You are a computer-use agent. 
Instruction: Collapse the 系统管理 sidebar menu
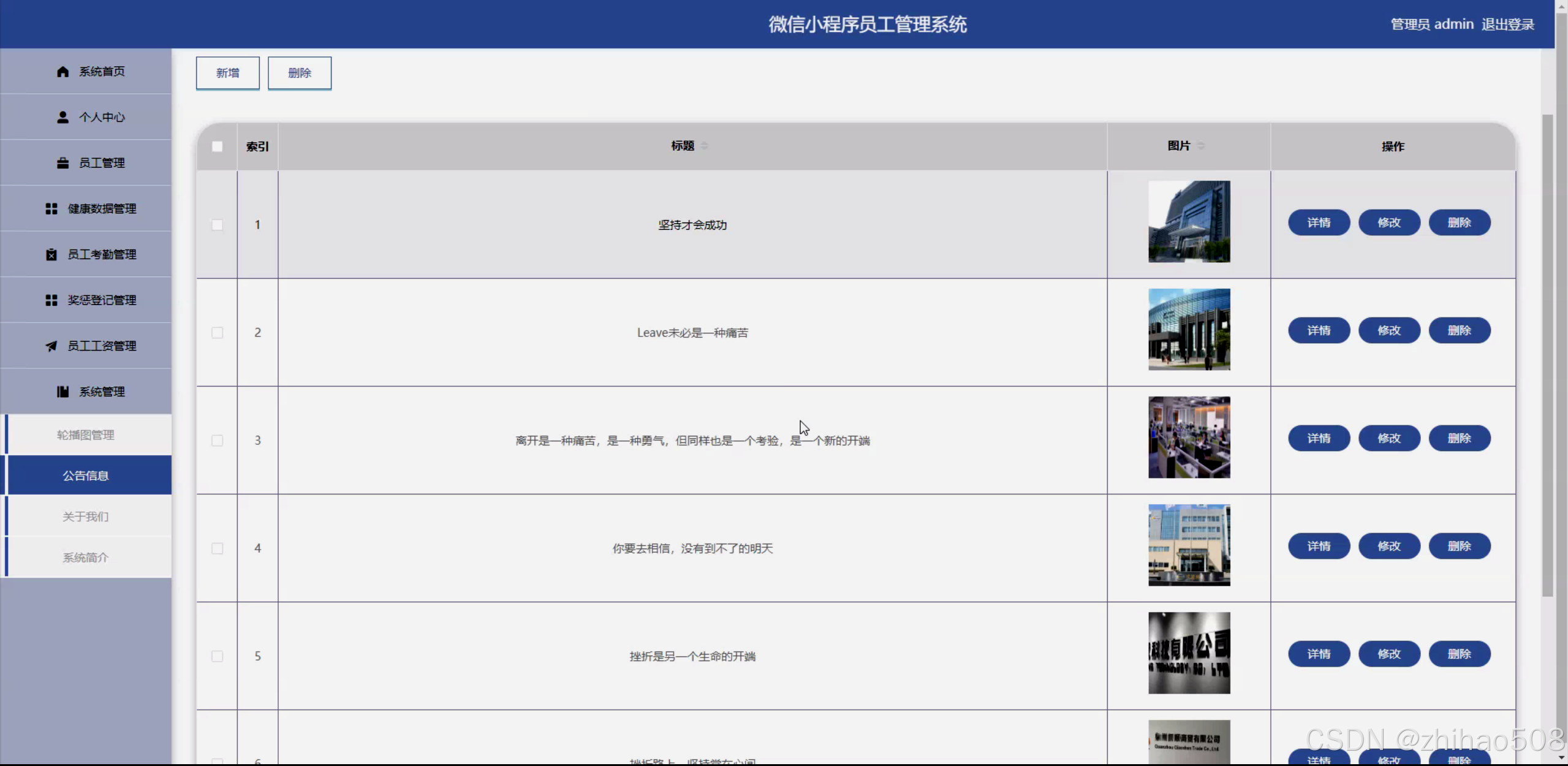pyautogui.click(x=102, y=392)
